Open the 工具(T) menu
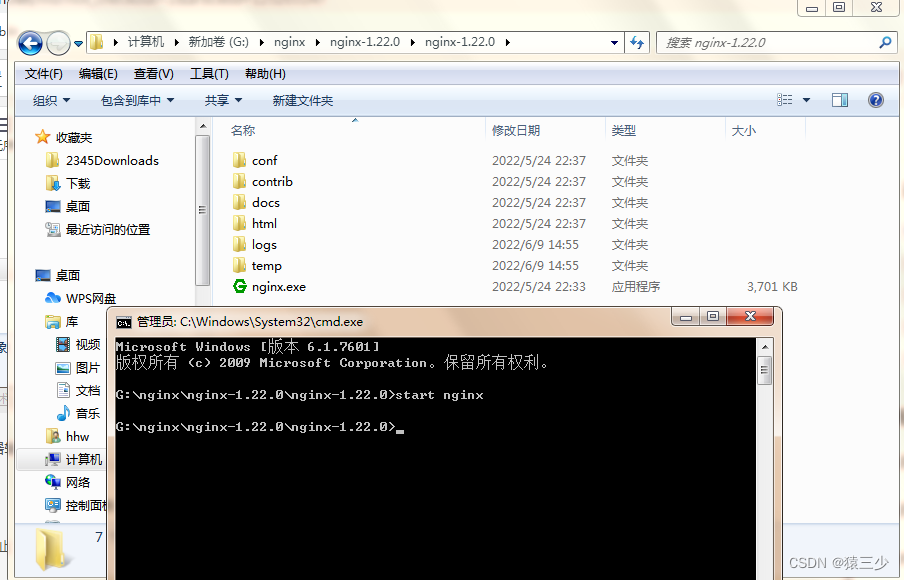This screenshot has width=904, height=580. coord(209,74)
